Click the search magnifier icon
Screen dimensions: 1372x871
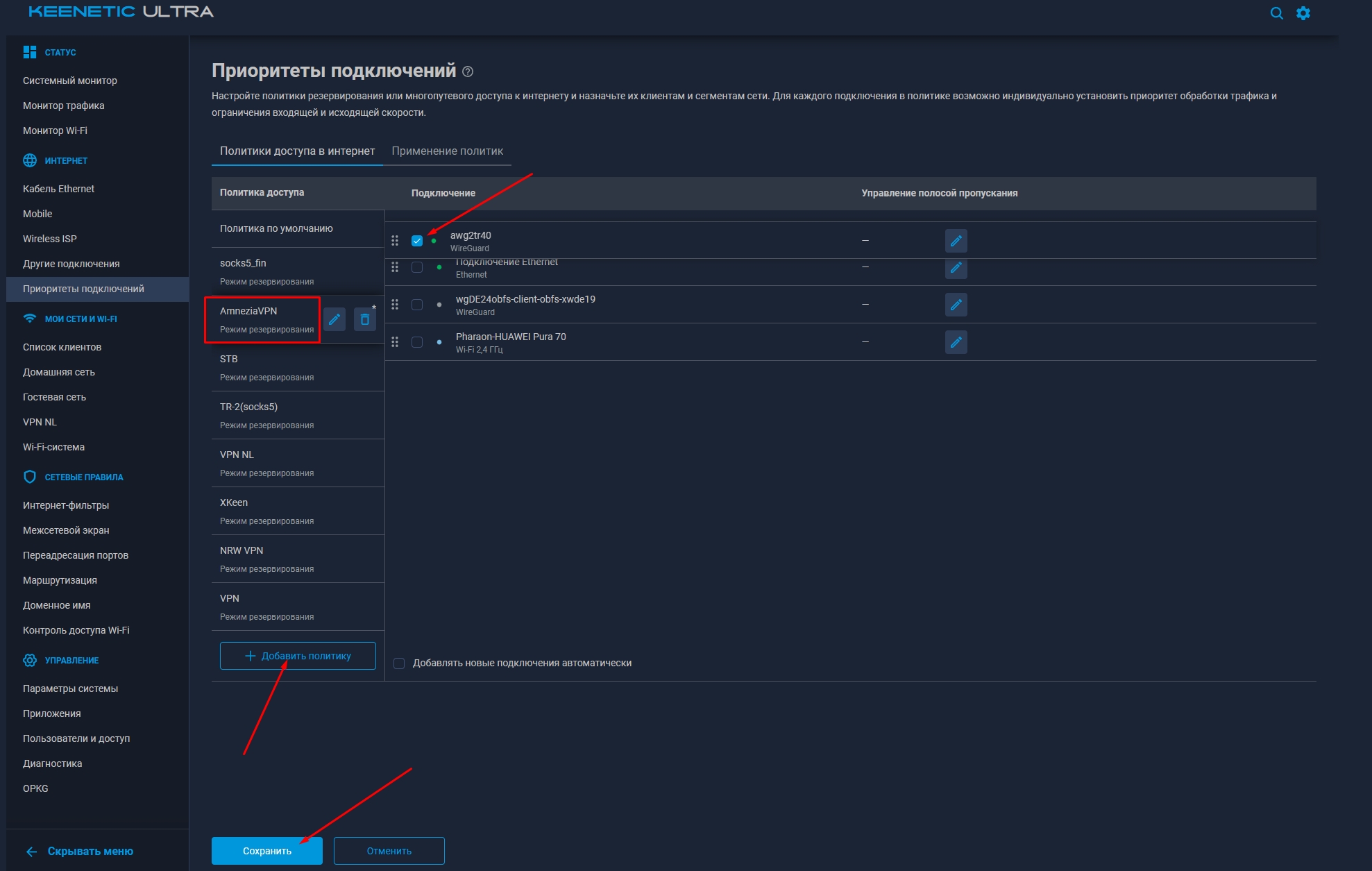[x=1276, y=13]
